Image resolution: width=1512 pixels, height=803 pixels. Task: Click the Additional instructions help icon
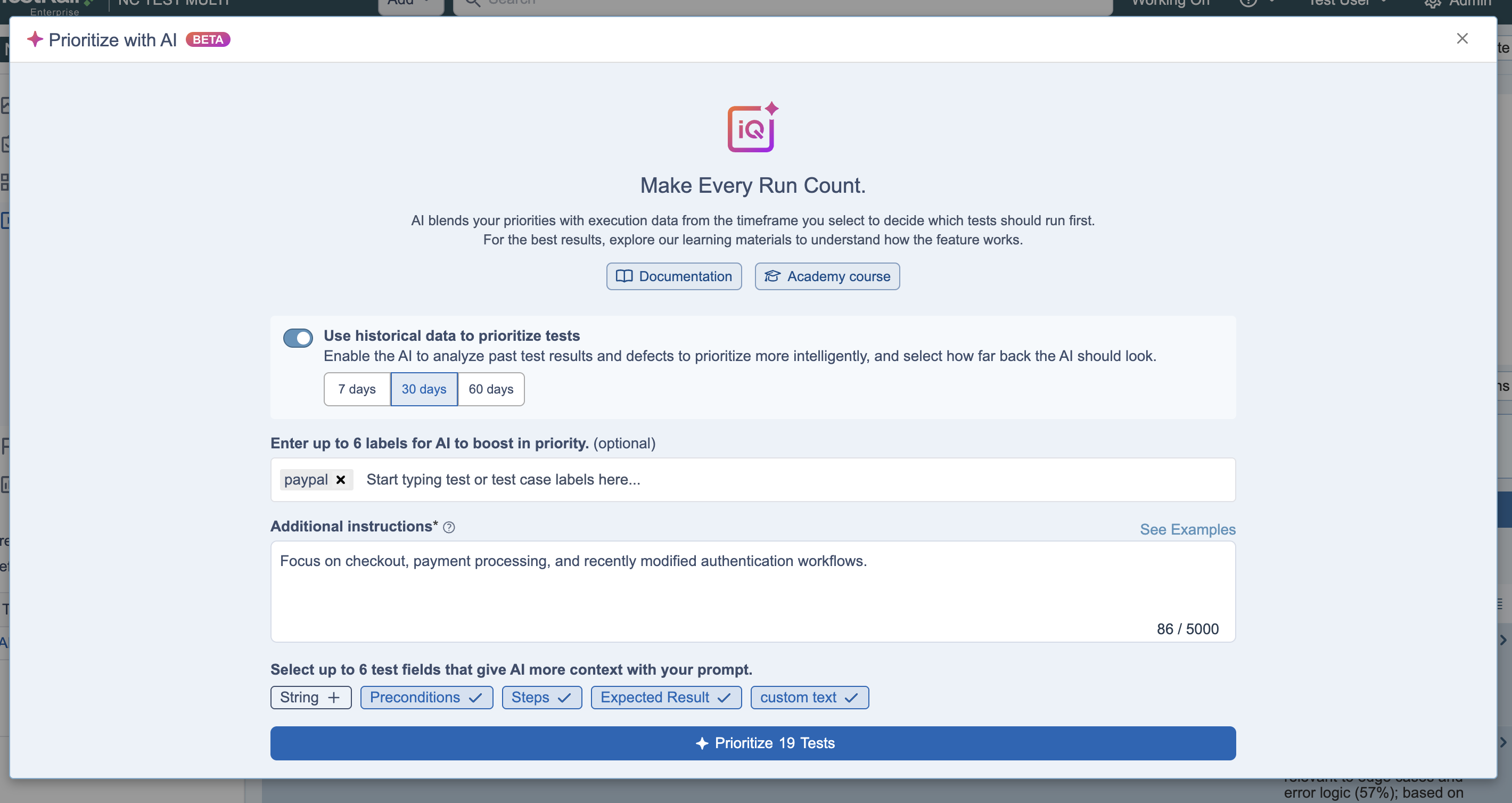[449, 527]
